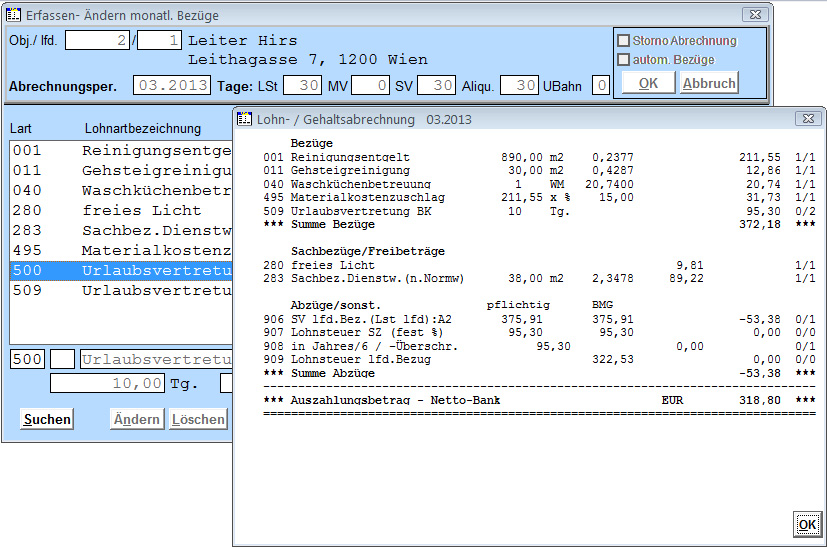Select list row 001 Reinigungsentge
Viewport: 827px width, 548px height.
(121, 150)
